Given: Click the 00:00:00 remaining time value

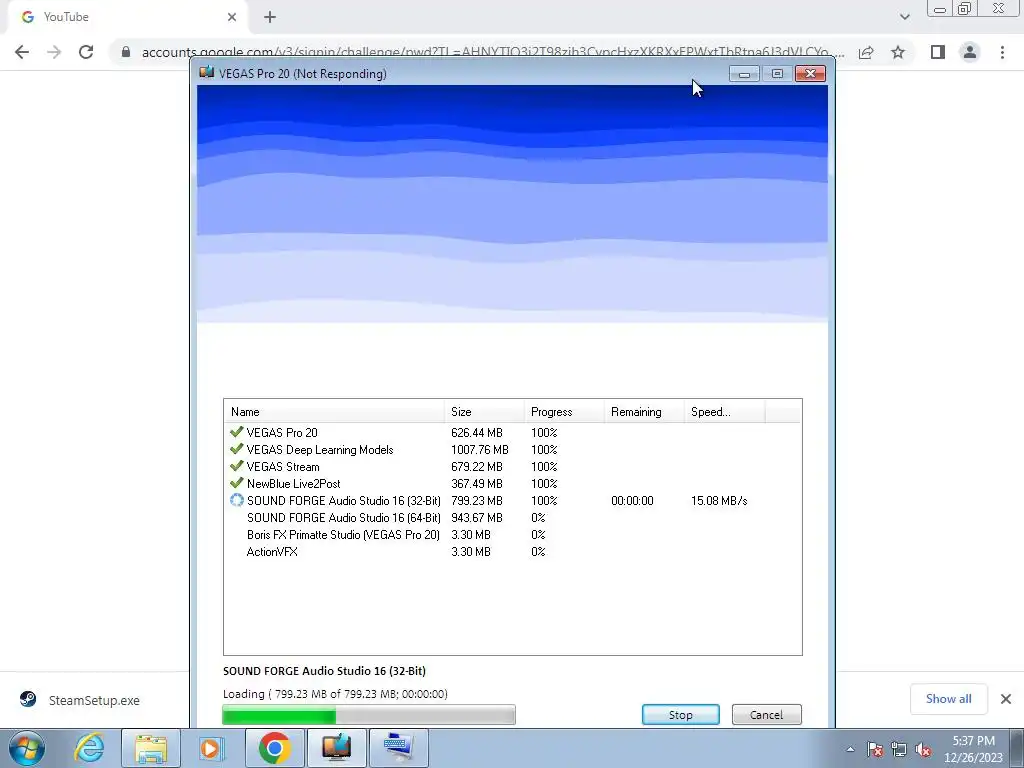Looking at the screenshot, I should click(x=632, y=501).
